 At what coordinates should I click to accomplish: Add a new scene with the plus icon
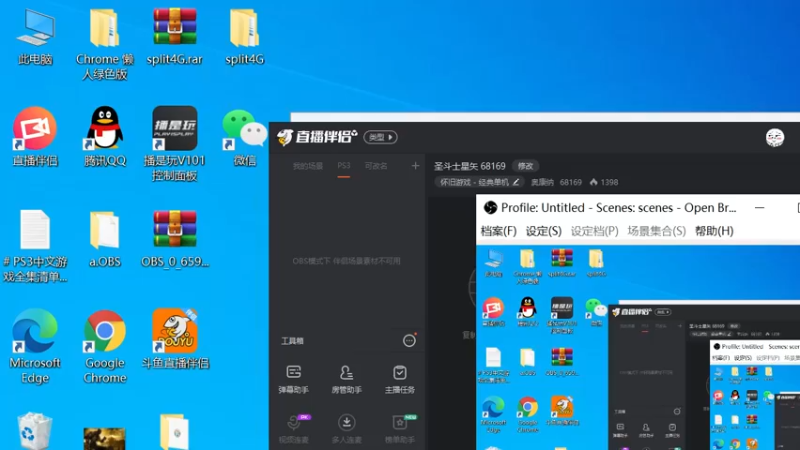pyautogui.click(x=415, y=166)
